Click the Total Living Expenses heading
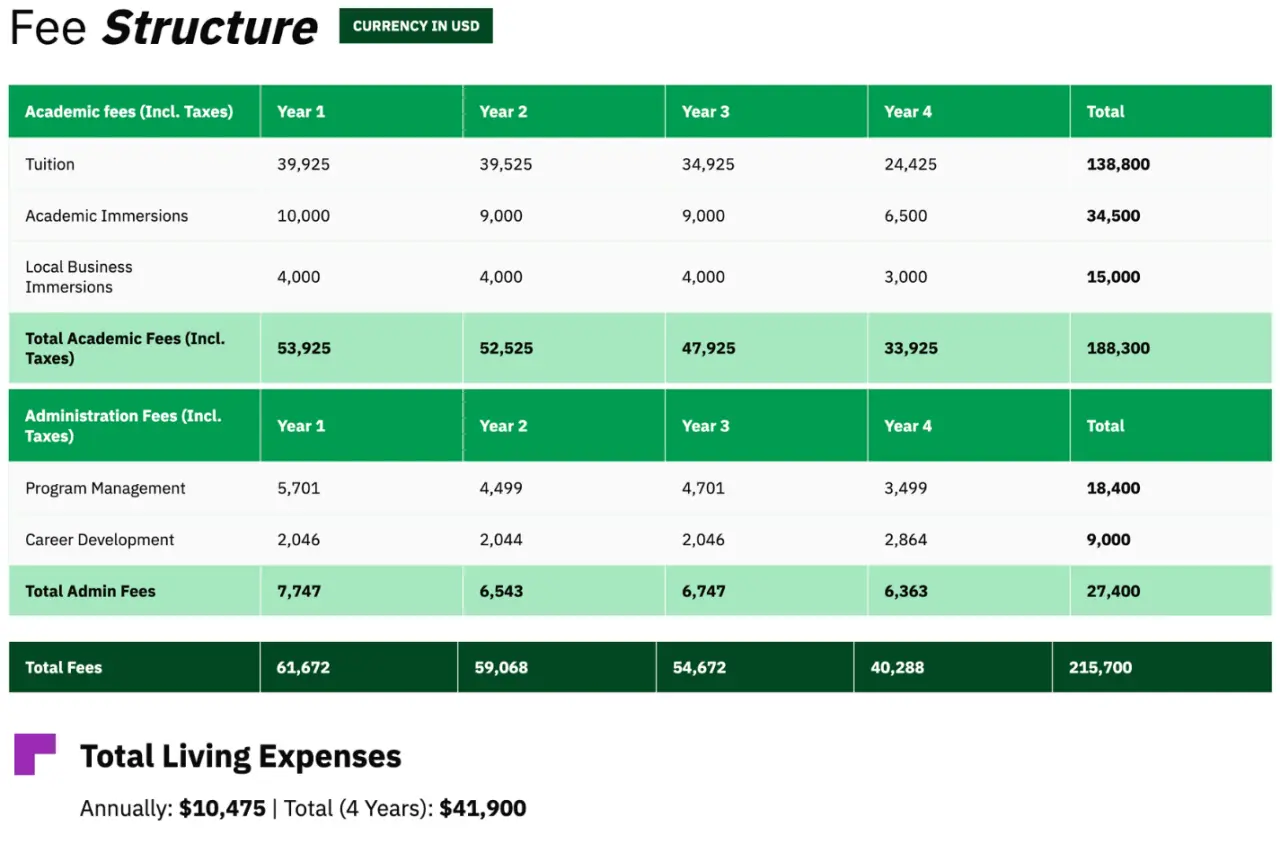The width and height of the screenshot is (1280, 862). 241,756
